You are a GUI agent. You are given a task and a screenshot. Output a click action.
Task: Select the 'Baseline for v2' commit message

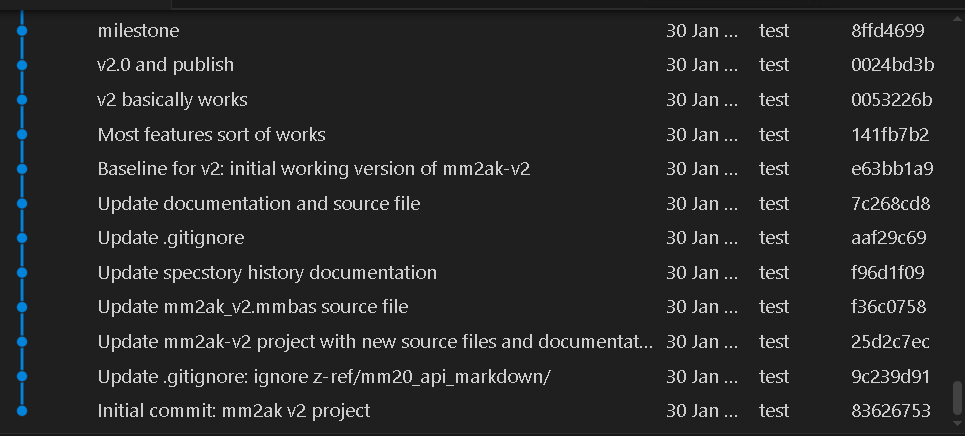point(313,169)
